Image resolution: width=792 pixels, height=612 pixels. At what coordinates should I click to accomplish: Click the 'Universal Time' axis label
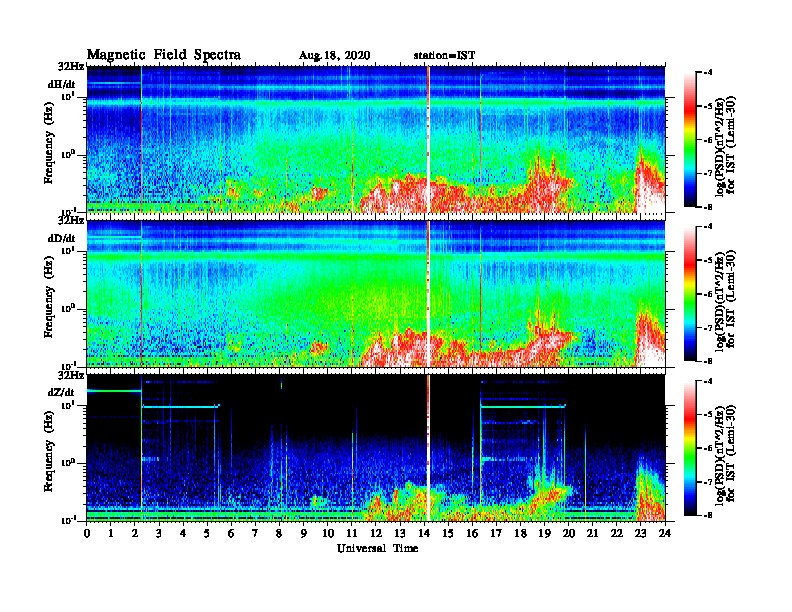(377, 548)
